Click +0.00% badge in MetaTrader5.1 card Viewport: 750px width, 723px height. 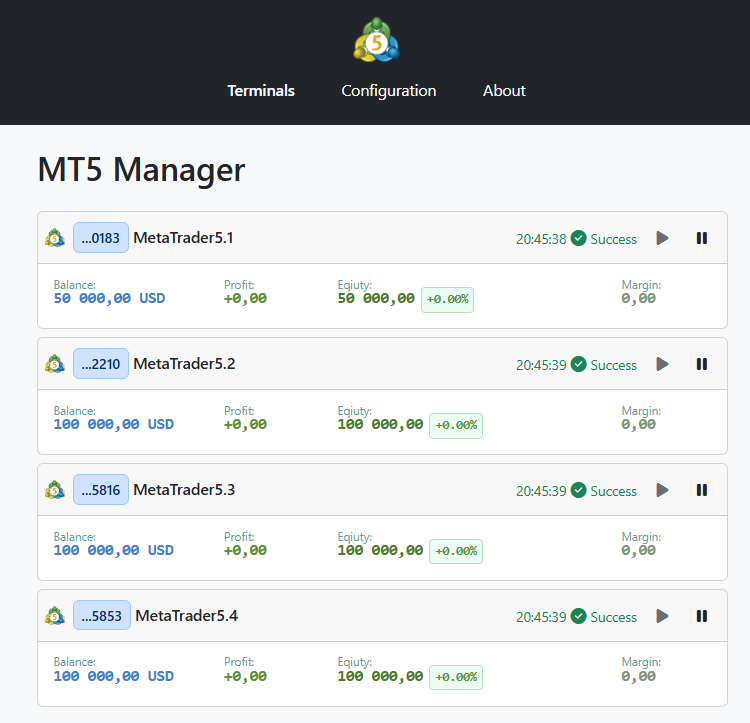click(447, 300)
